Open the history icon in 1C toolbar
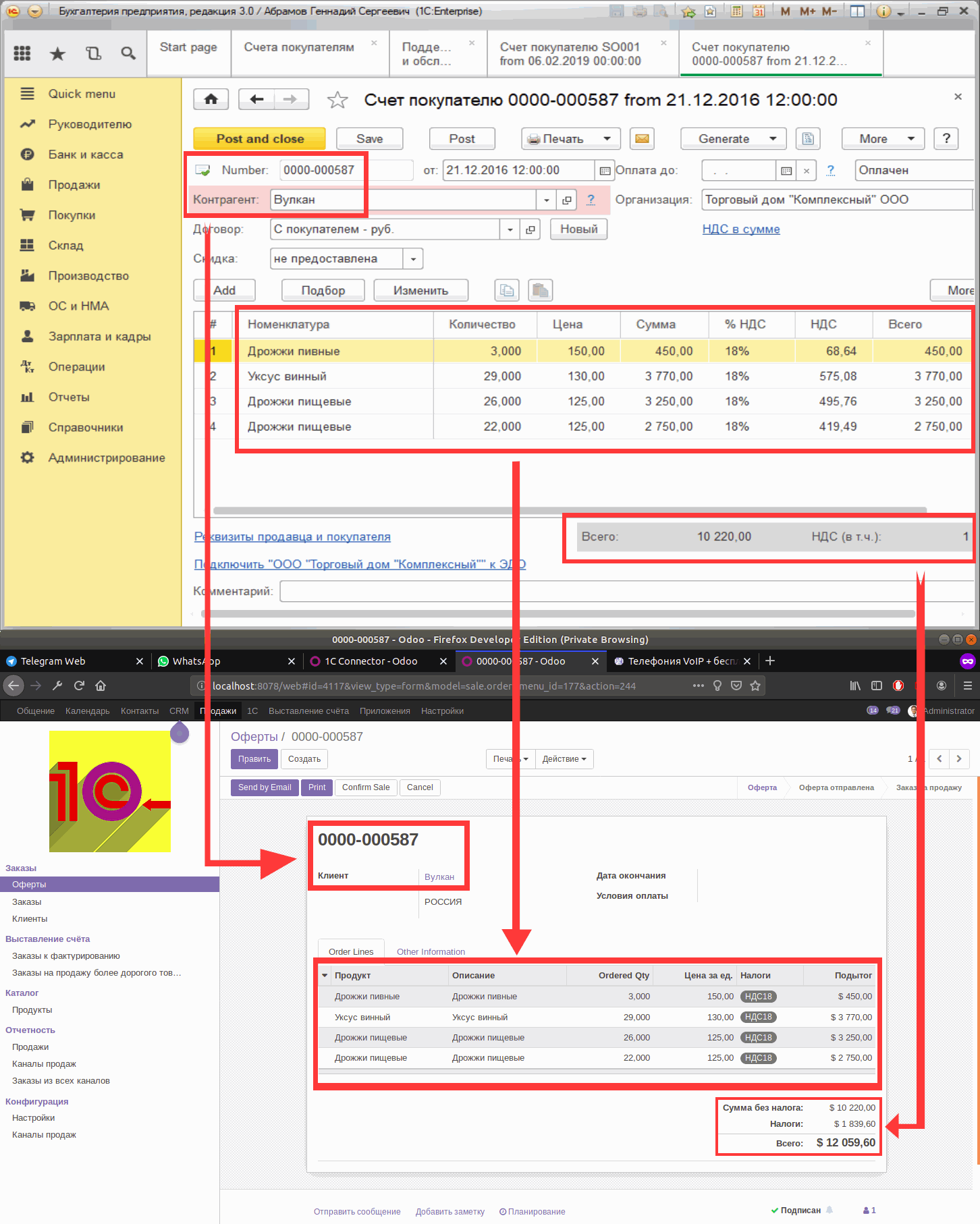Screen dimensions: 980x1224 93,53
